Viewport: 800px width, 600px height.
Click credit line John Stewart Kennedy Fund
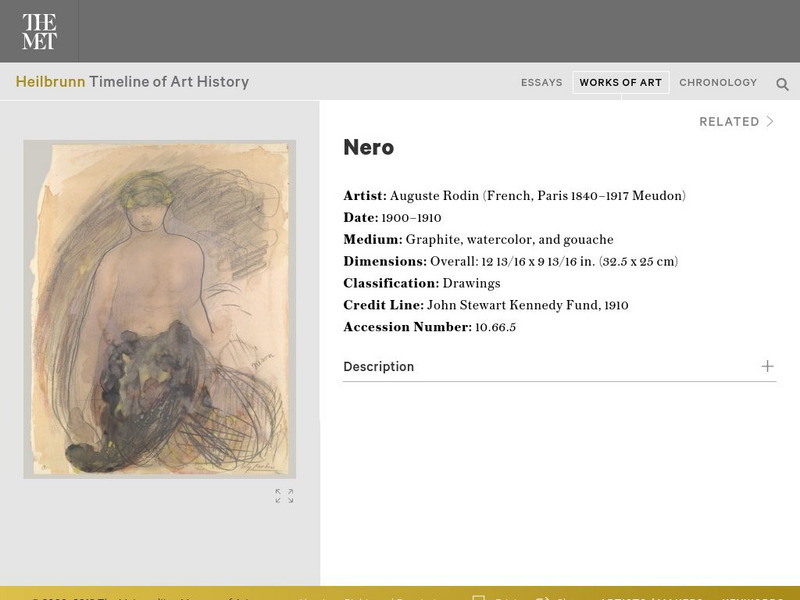click(x=514, y=305)
